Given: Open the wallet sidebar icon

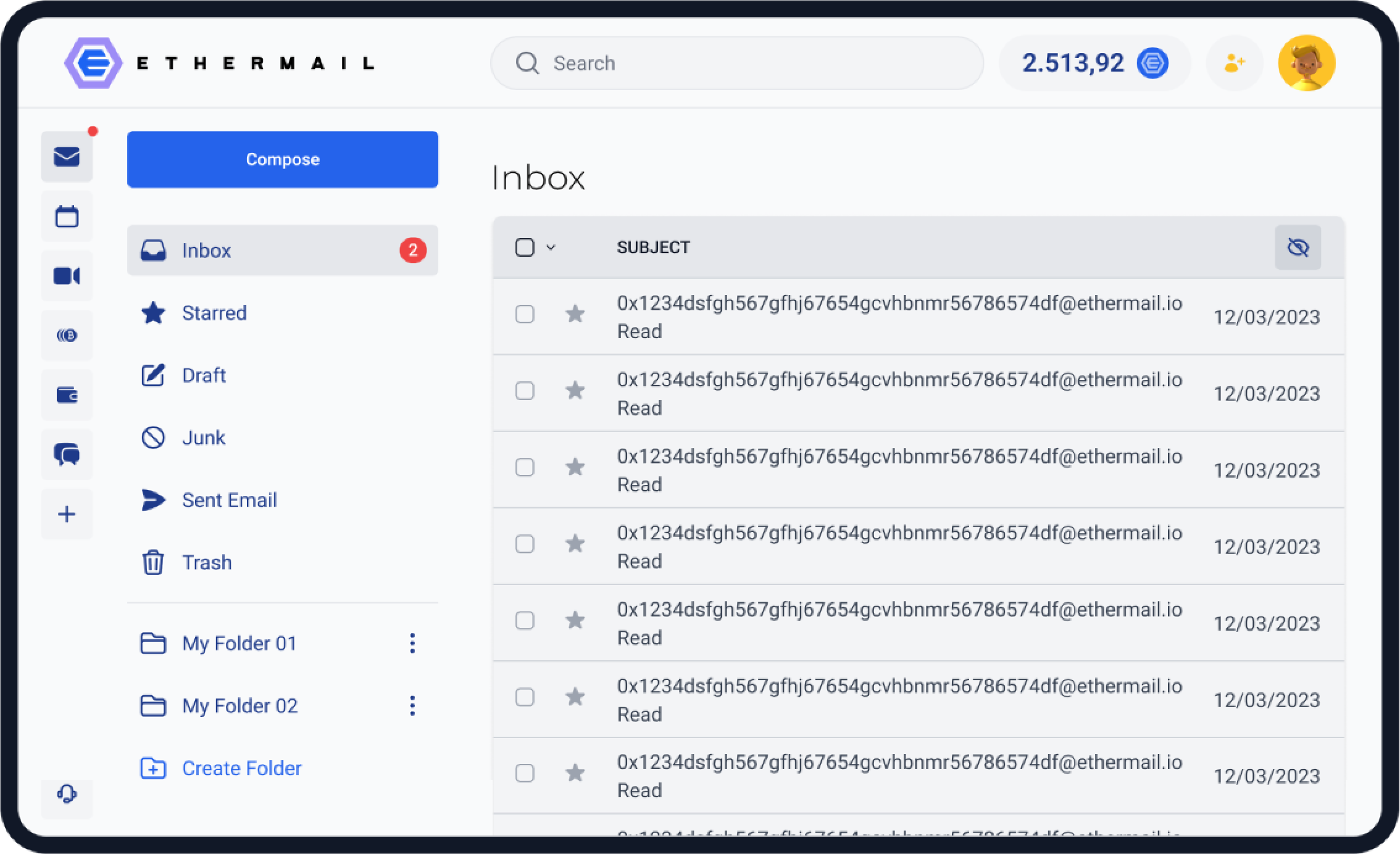Looking at the screenshot, I should click(67, 395).
